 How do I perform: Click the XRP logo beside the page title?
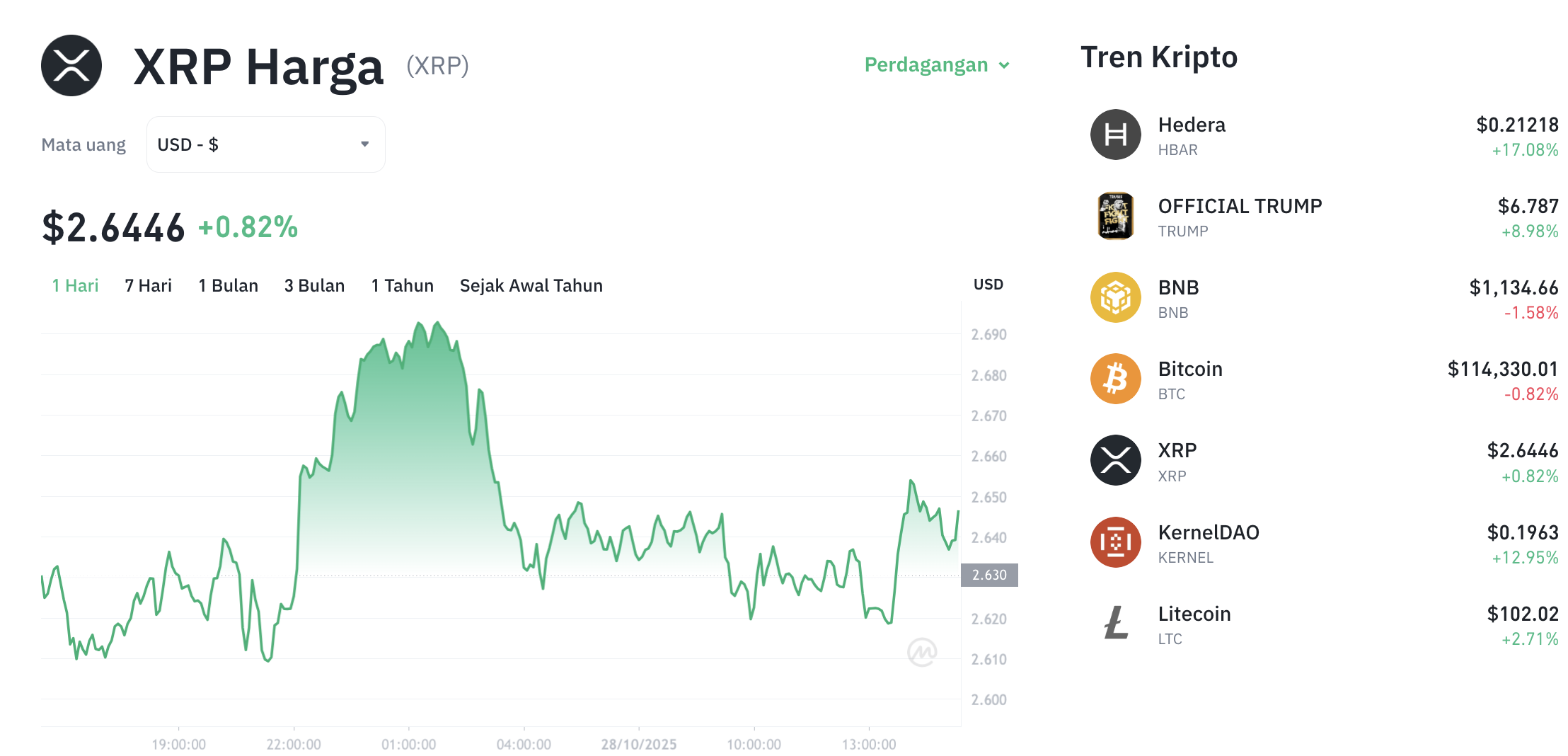coord(71,66)
